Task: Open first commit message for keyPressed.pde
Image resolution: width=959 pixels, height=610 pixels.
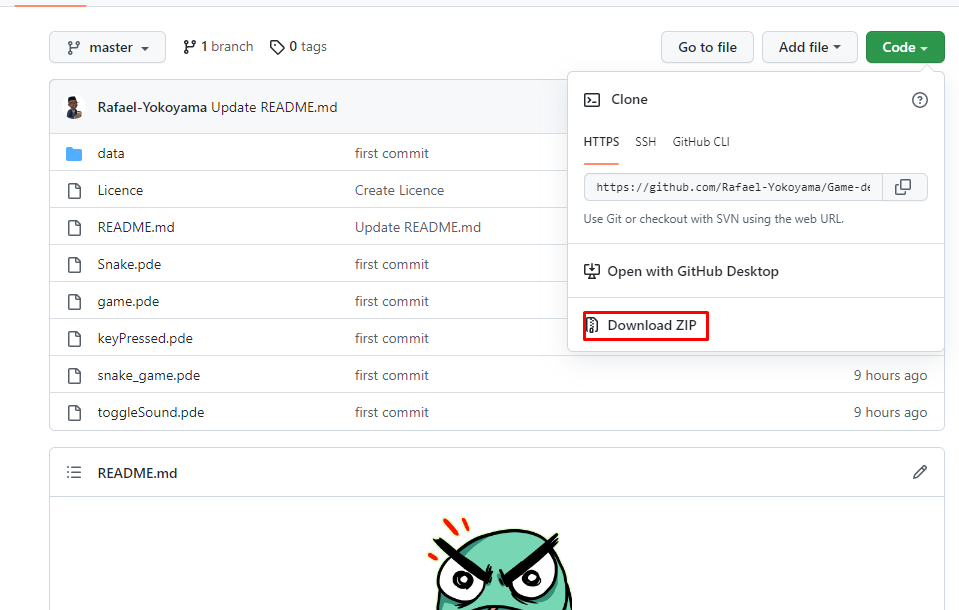Action: [391, 338]
